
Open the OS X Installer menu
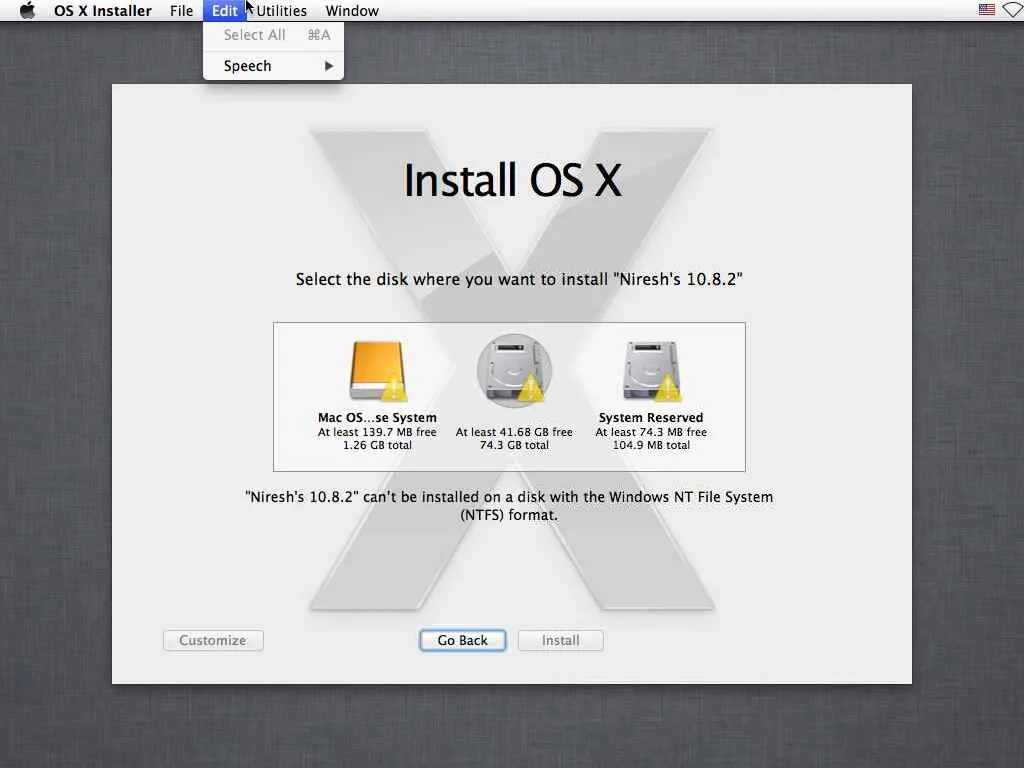pos(103,10)
